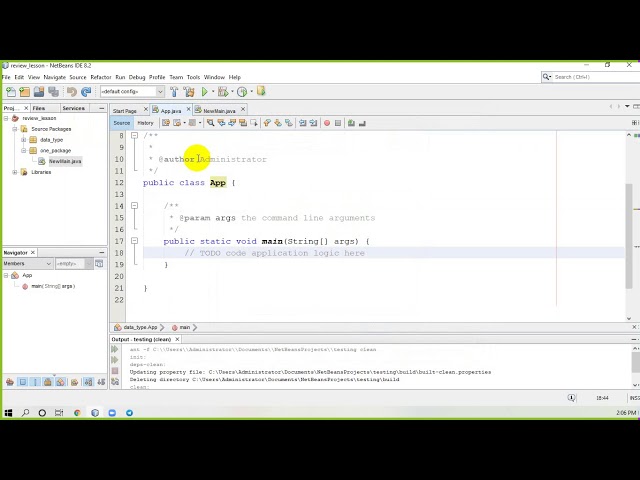Click the data_type.App breadcrumb
Screen dimensions: 640x480
140,327
